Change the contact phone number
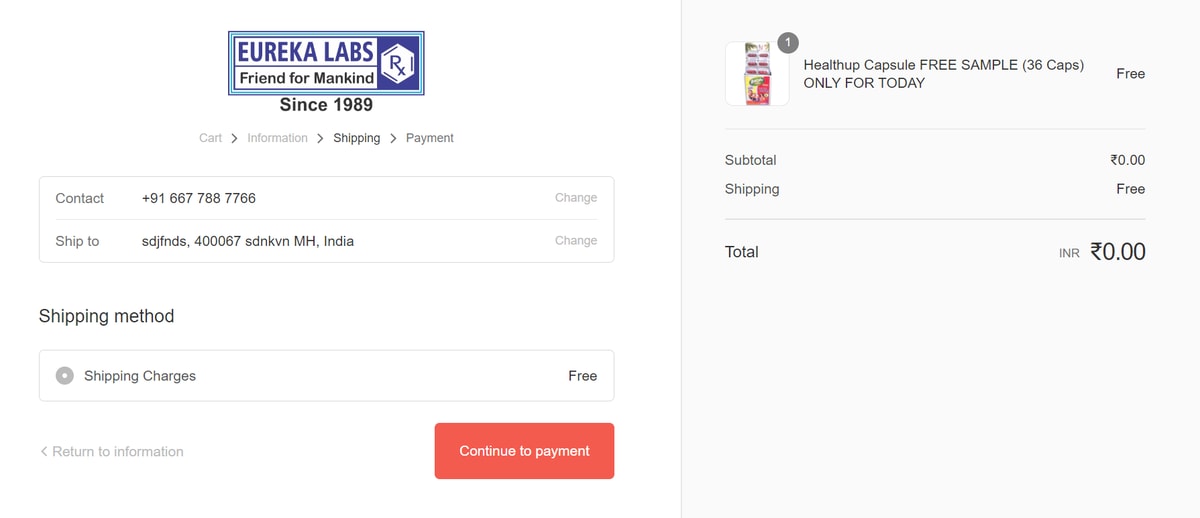 (x=575, y=198)
